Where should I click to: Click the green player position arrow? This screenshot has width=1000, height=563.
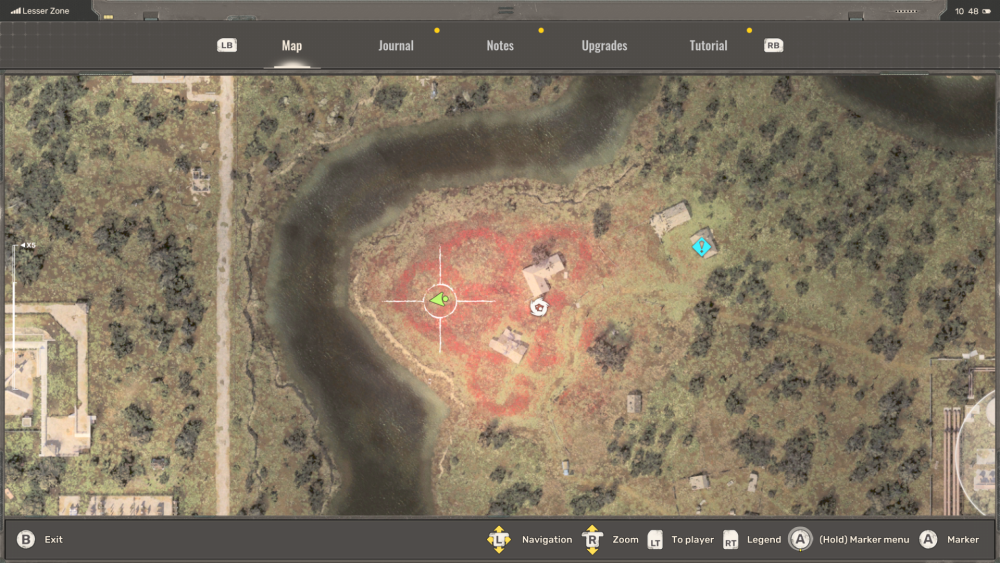[x=439, y=300]
